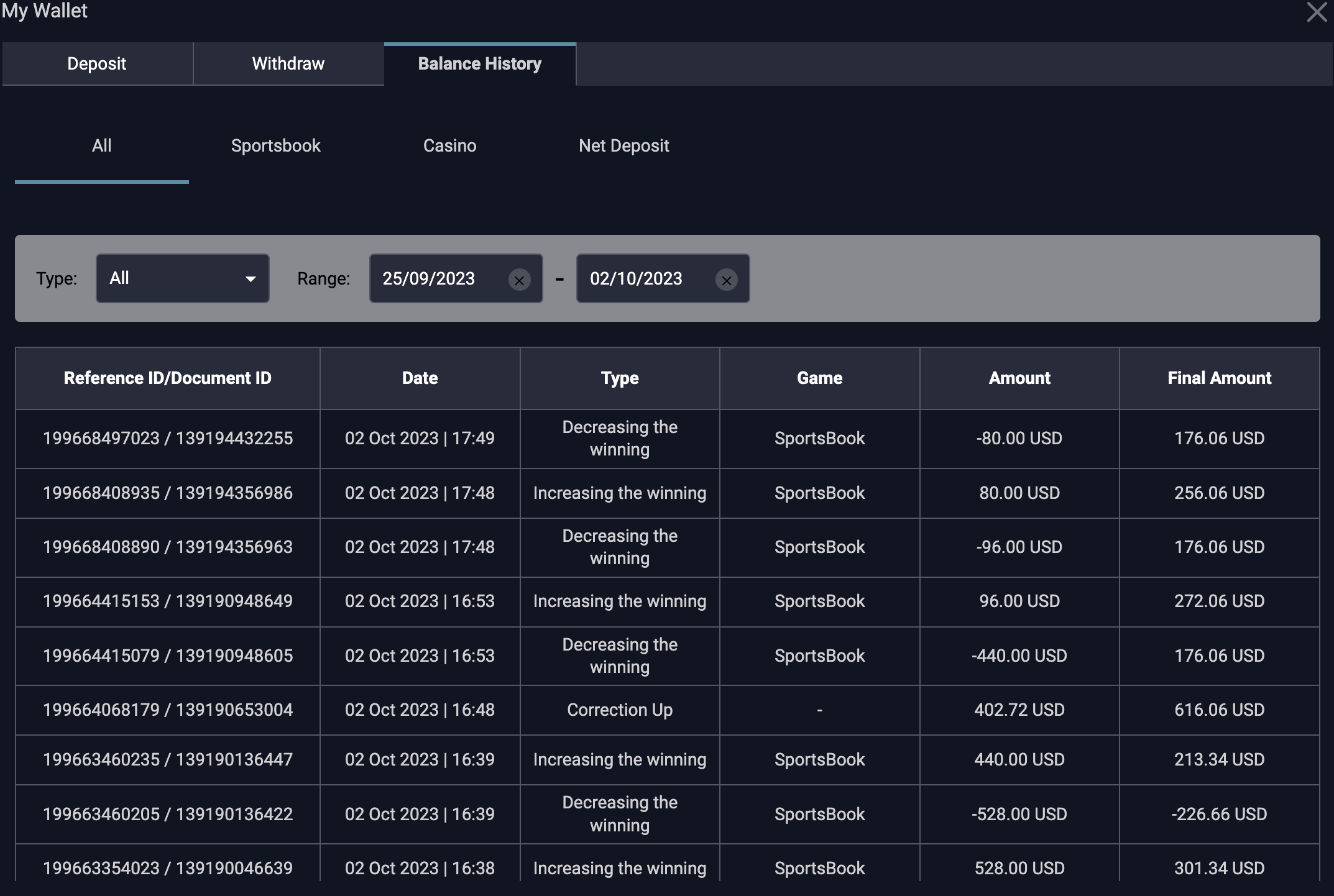Switch to the Deposit tab
Screen dimensions: 1334x896
click(97, 63)
